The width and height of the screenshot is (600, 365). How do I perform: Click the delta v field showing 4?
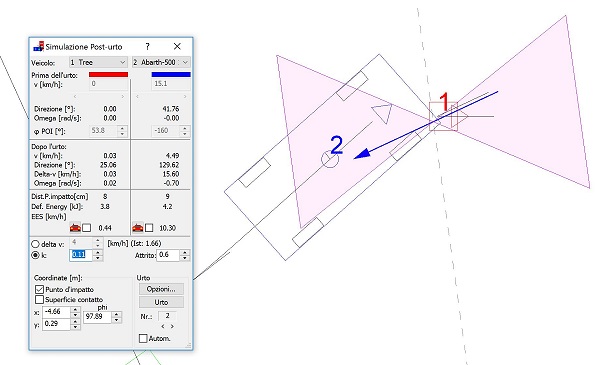point(81,243)
